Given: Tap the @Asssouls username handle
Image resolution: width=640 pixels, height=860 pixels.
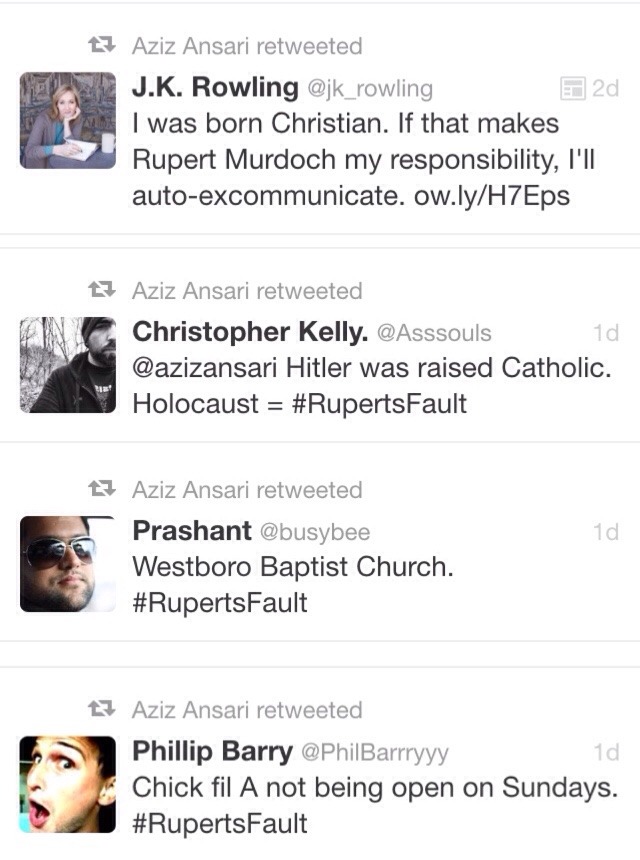Looking at the screenshot, I should (x=435, y=332).
